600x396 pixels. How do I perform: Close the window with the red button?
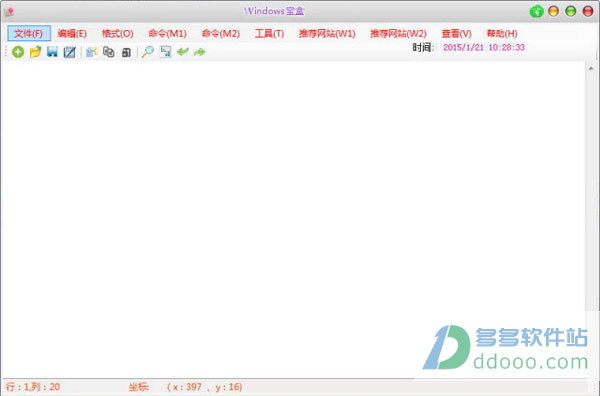point(588,11)
